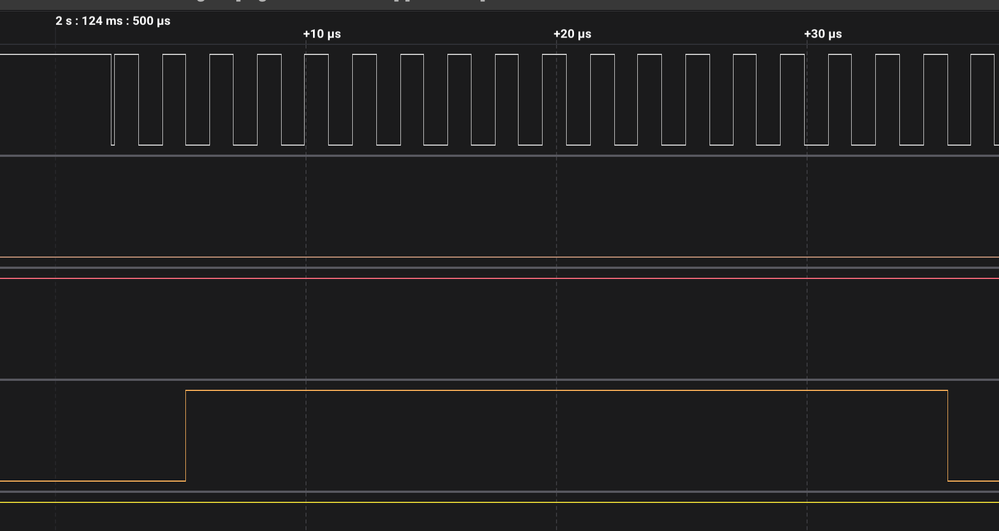This screenshot has width=999, height=531.
Task: Select the high plateau of the orange pulse
Action: click(x=566, y=390)
